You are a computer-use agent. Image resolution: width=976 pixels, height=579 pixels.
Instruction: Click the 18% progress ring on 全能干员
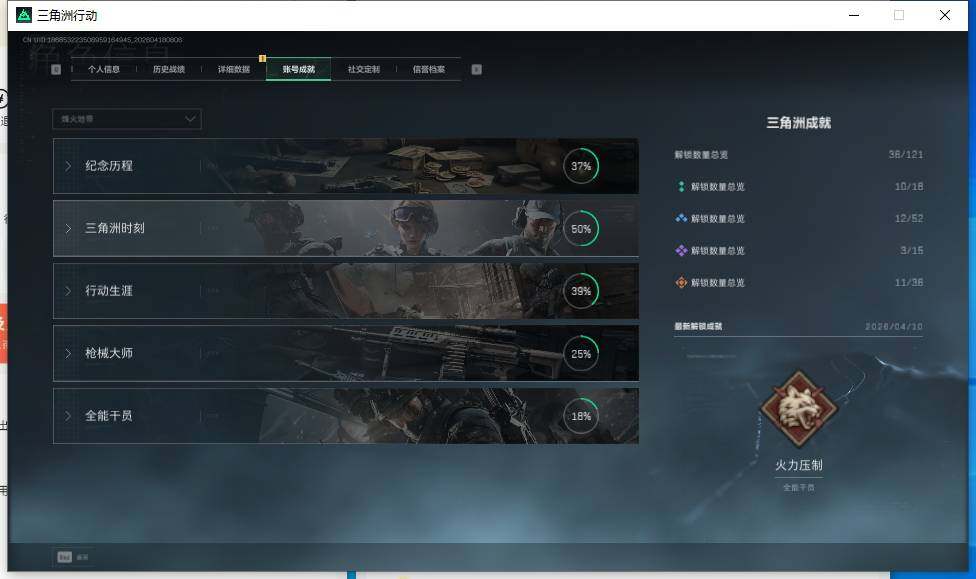[581, 416]
